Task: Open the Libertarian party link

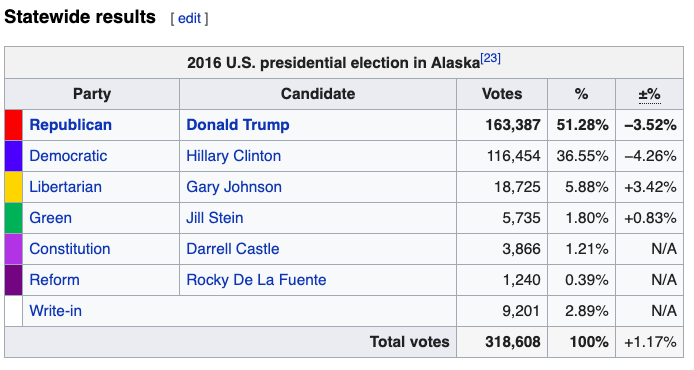Action: click(66, 187)
